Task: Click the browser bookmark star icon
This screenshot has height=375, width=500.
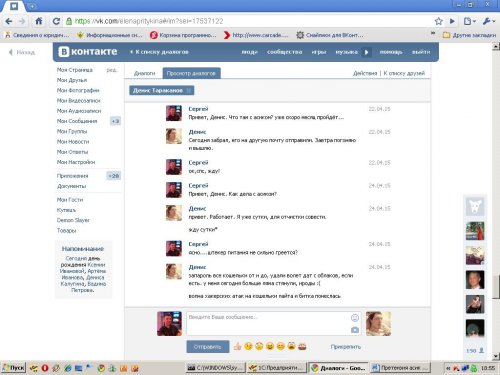Action: tap(439, 21)
